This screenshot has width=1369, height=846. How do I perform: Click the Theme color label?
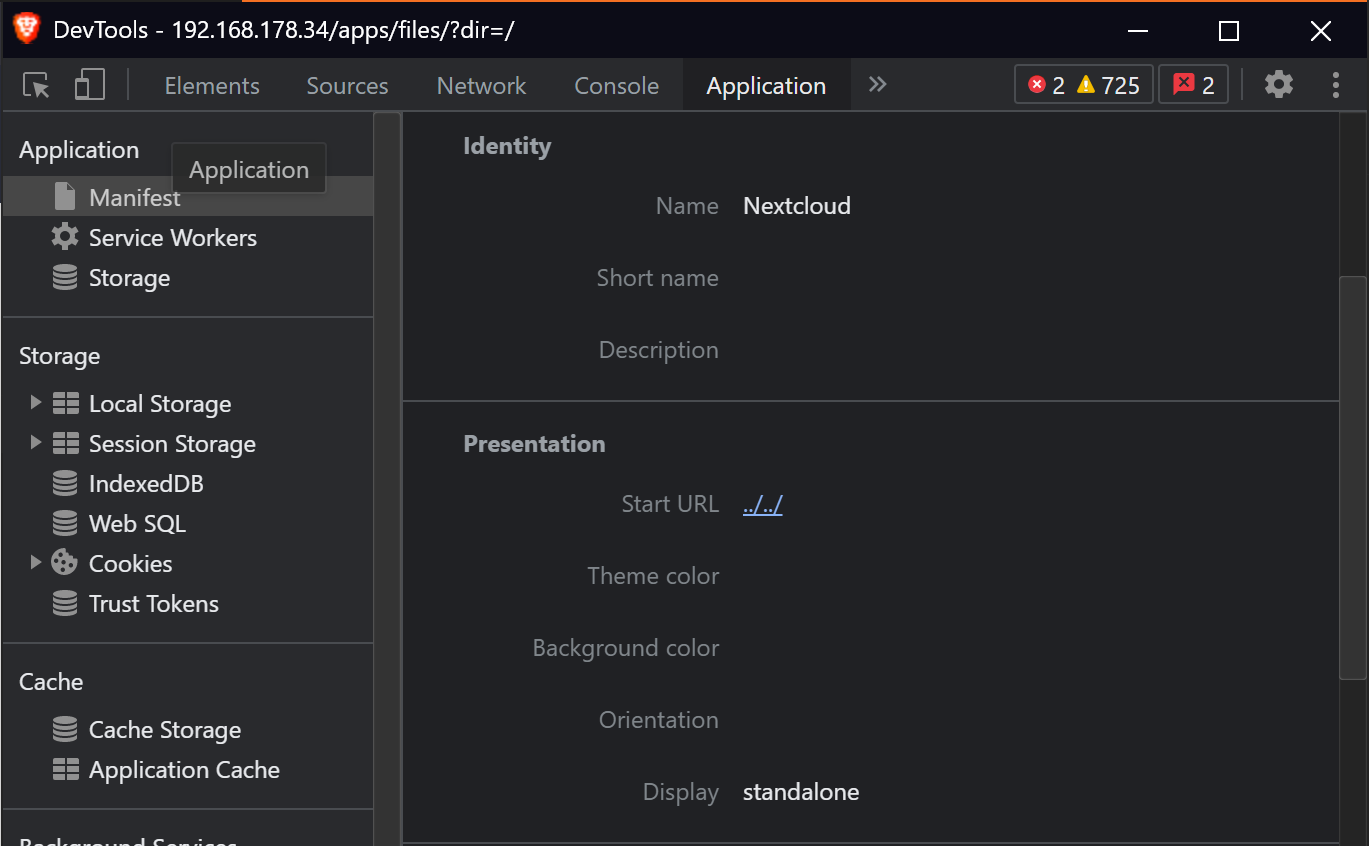coord(653,576)
